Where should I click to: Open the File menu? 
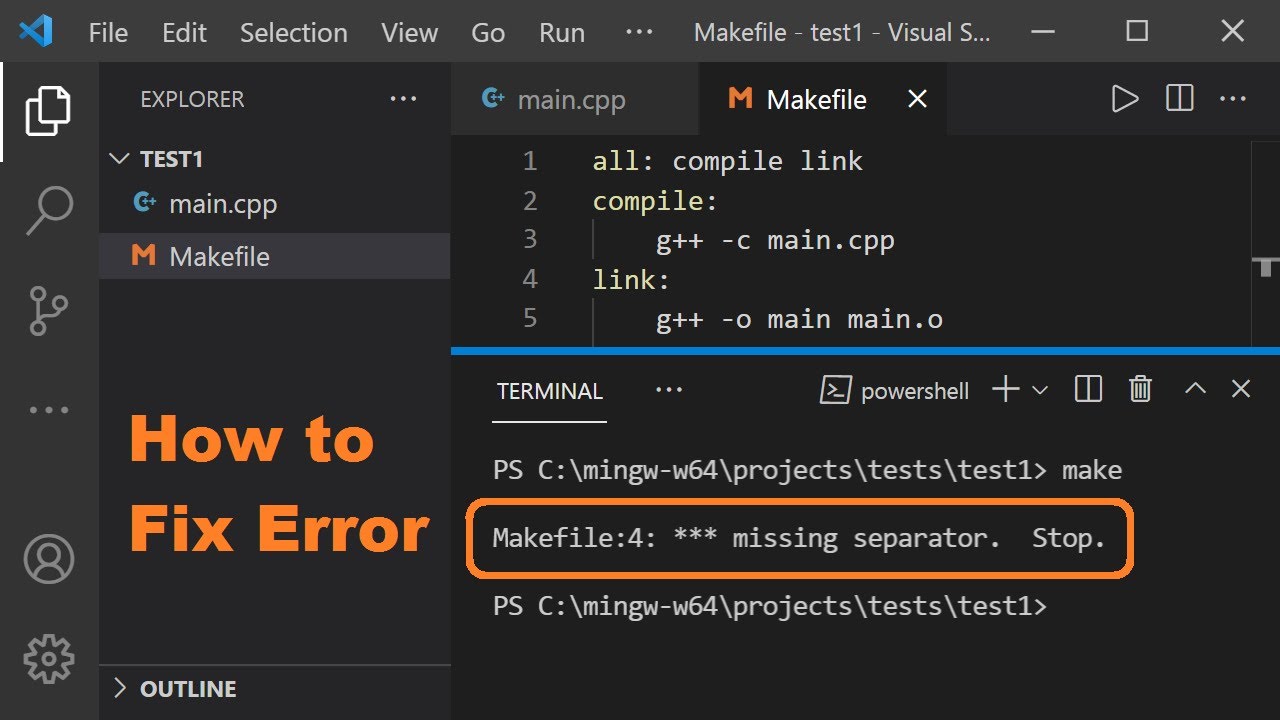[x=108, y=32]
